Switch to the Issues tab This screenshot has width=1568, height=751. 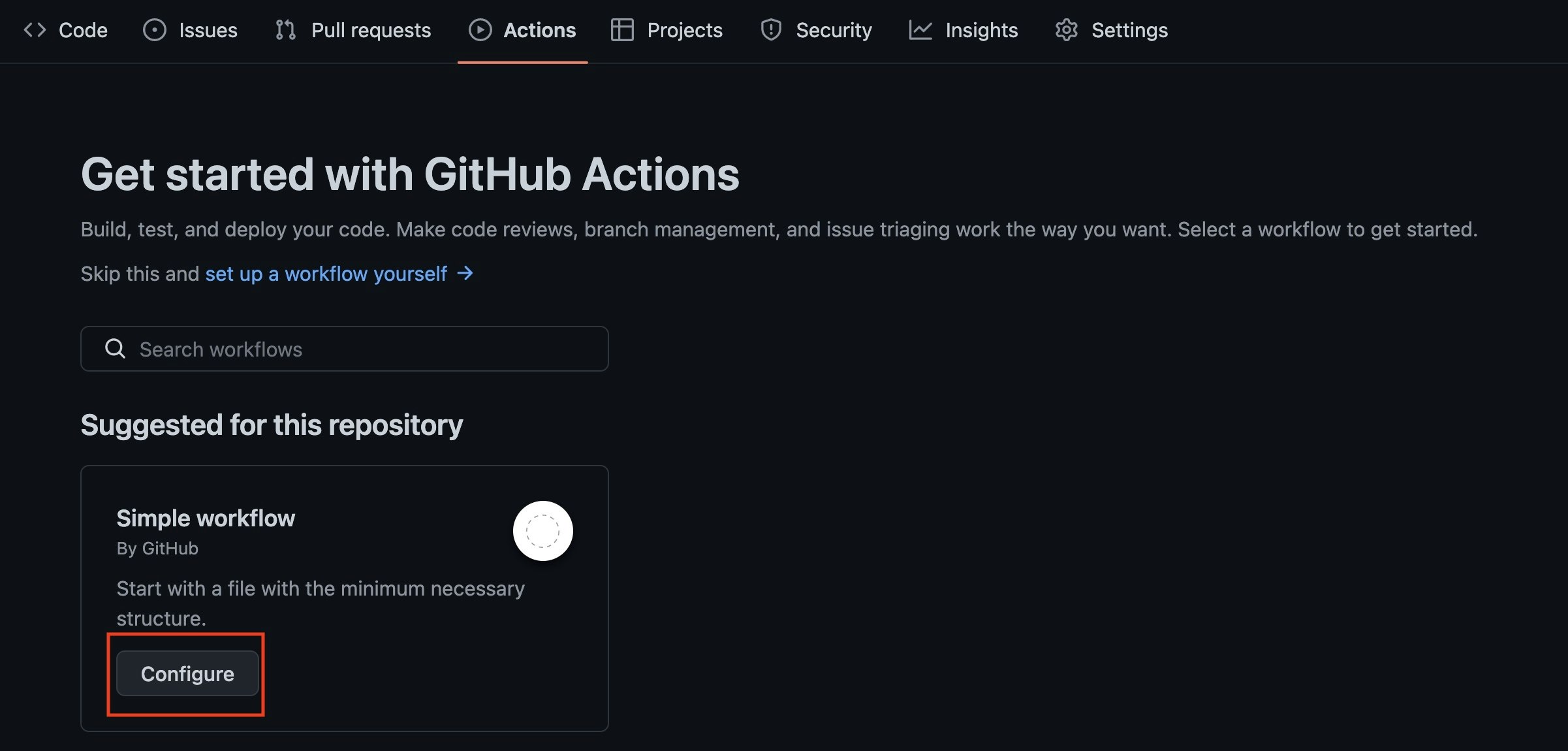[208, 30]
